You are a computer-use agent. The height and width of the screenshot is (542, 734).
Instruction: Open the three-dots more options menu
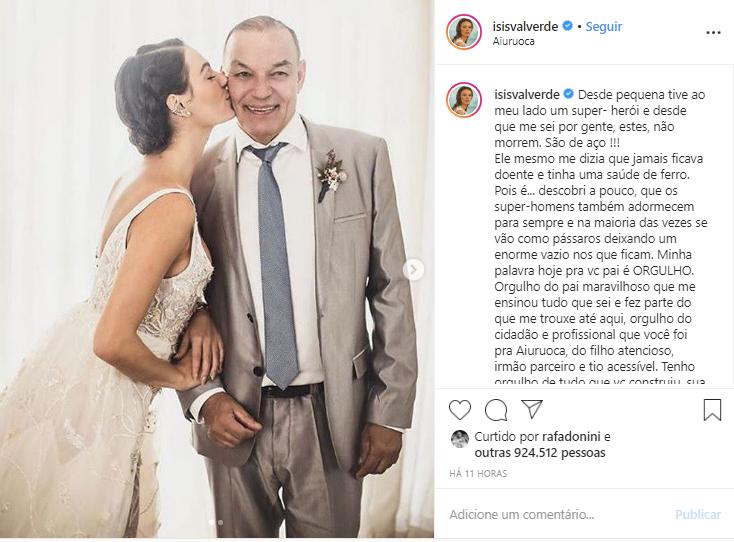(x=713, y=33)
